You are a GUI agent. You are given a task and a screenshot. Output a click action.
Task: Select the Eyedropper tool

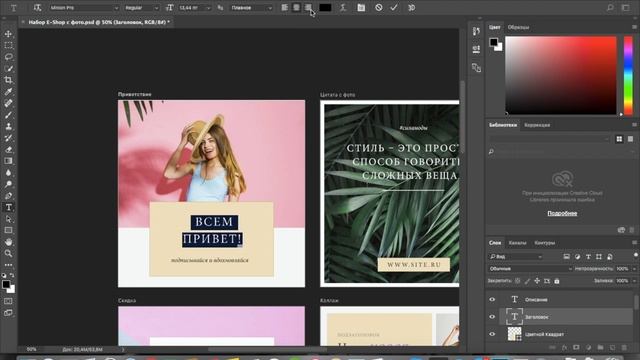coord(8,91)
